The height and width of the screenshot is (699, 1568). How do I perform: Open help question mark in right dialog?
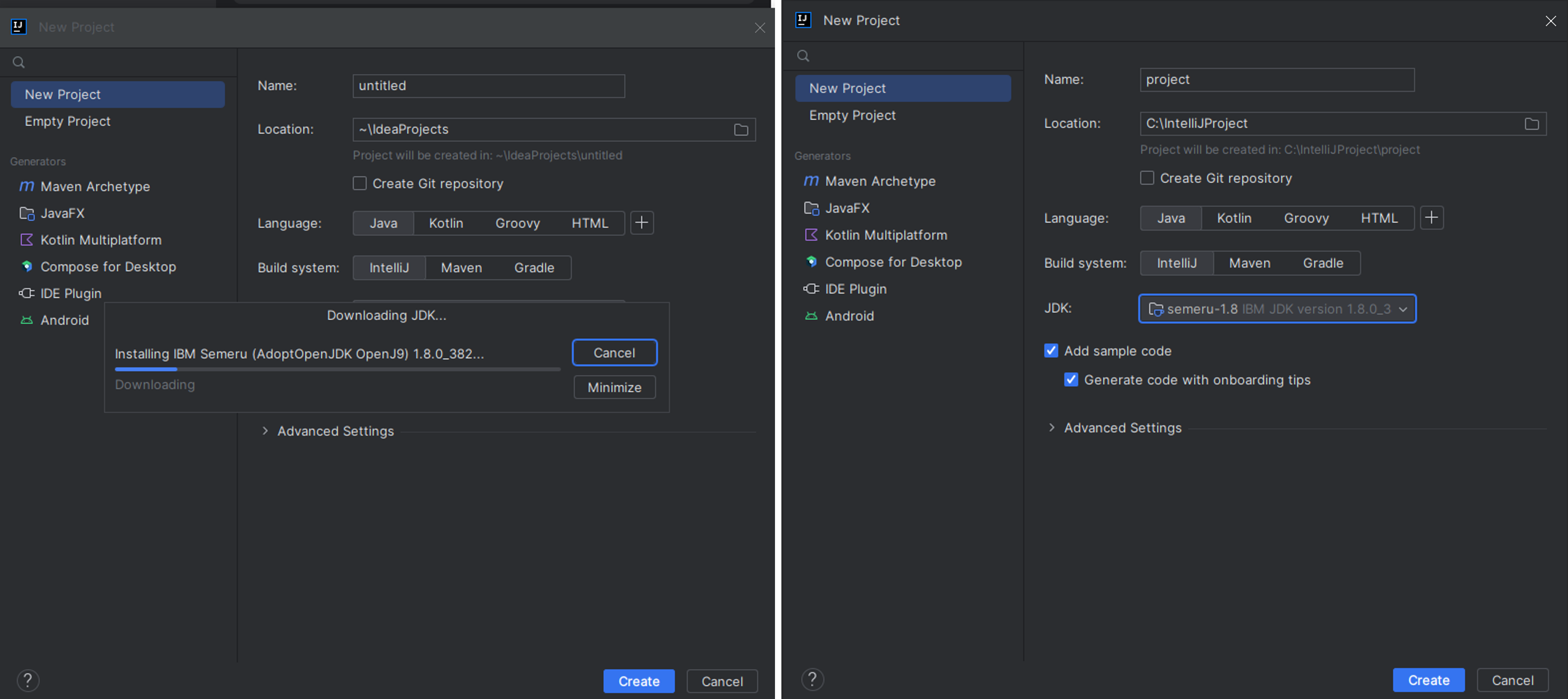[812, 679]
